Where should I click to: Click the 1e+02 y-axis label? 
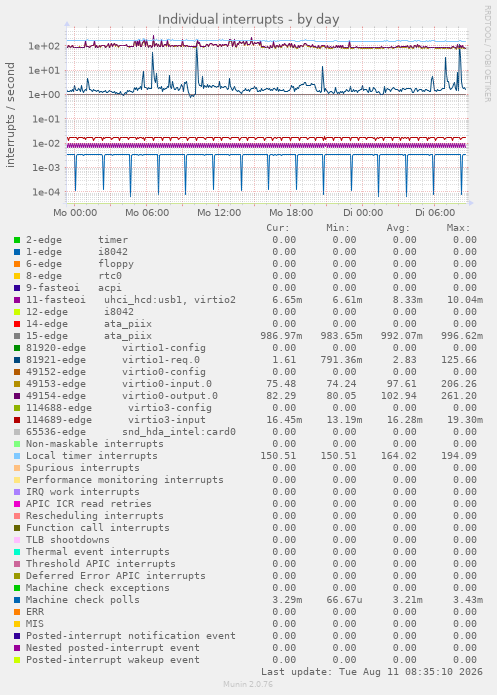coord(44,46)
